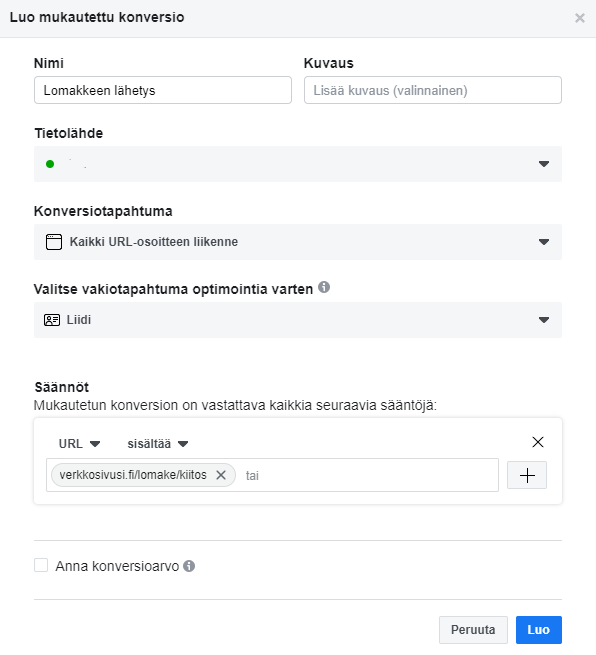Enable the Anna konversioarvo checkbox
Image resolution: width=596 pixels, height=655 pixels.
(x=41, y=566)
